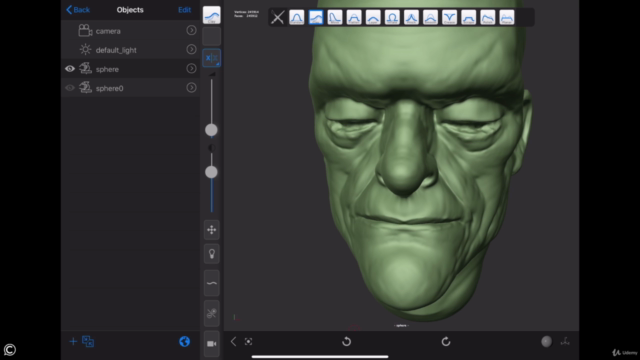The image size is (640, 360).
Task: Go back with the Back button
Action: pyautogui.click(x=78, y=9)
